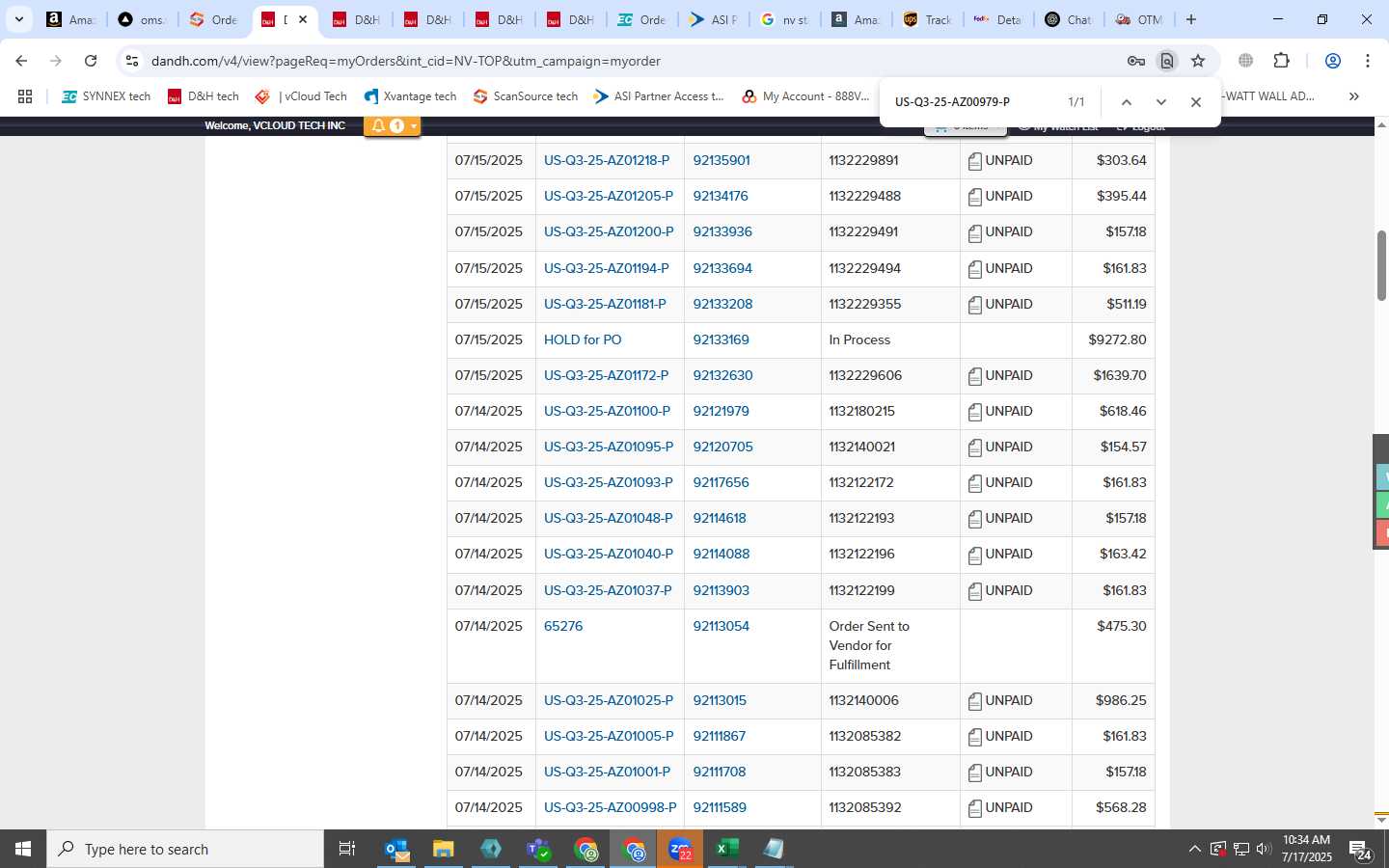This screenshot has width=1389, height=868.
Task: Open PO link 65276
Action: coord(563,627)
